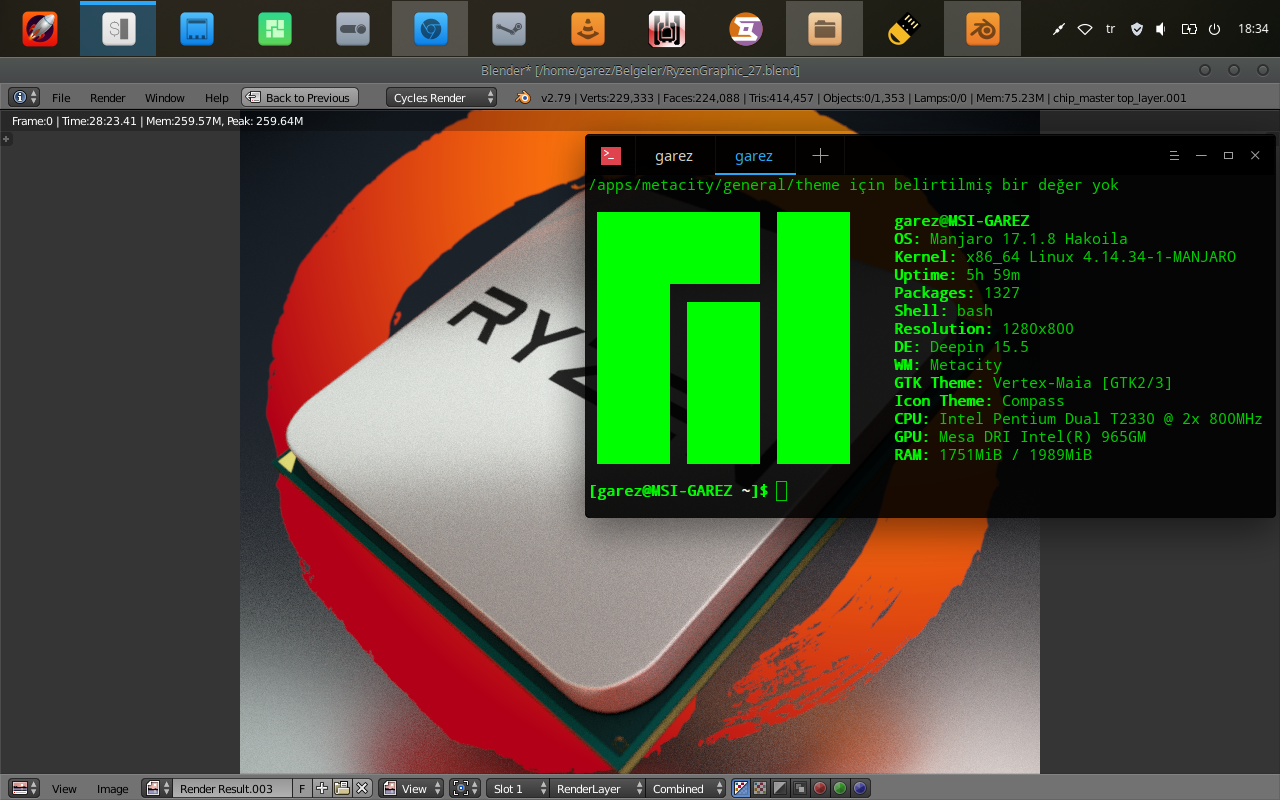Open the image editor type selector

pyautogui.click(x=24, y=788)
